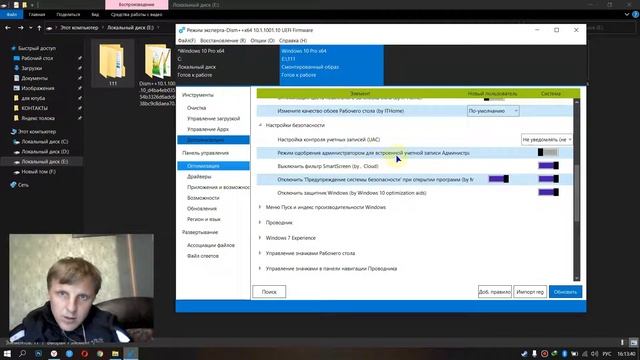Open Dism++ Опции(O) menu

pyautogui.click(x=262, y=41)
